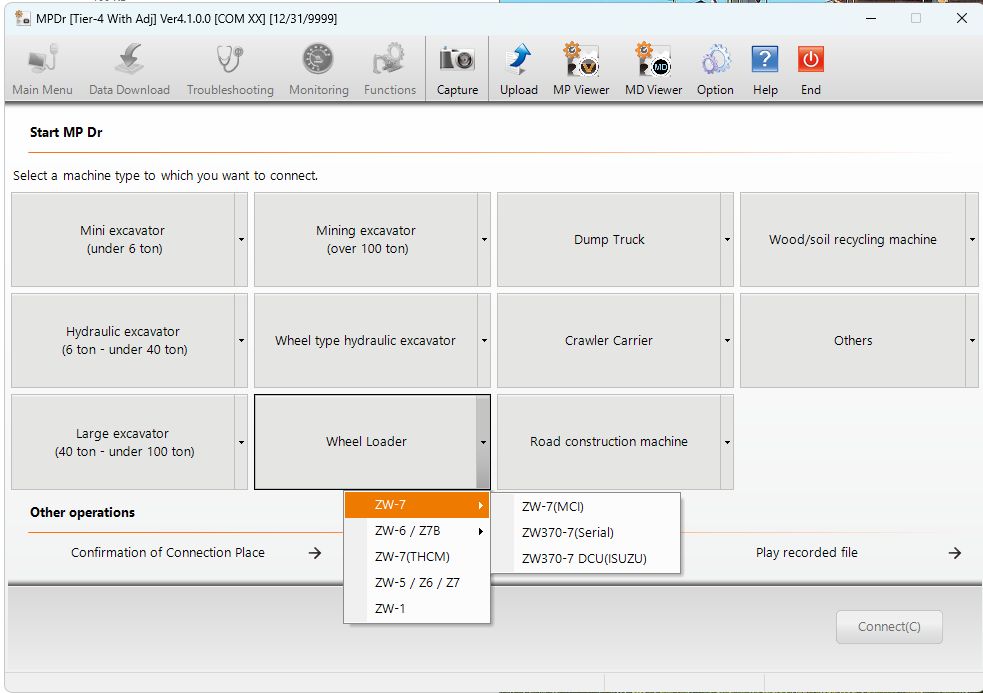
Task: Select ZW-5 / Z6 / Z7 entry
Action: (417, 583)
